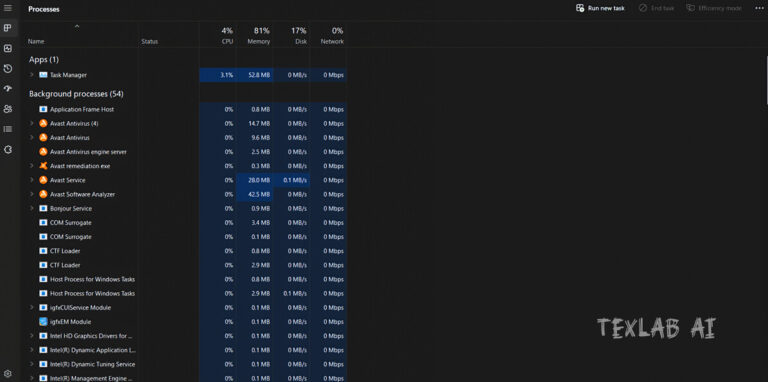The width and height of the screenshot is (768, 382).
Task: Open the Performance page from sidebar
Action: point(7,48)
